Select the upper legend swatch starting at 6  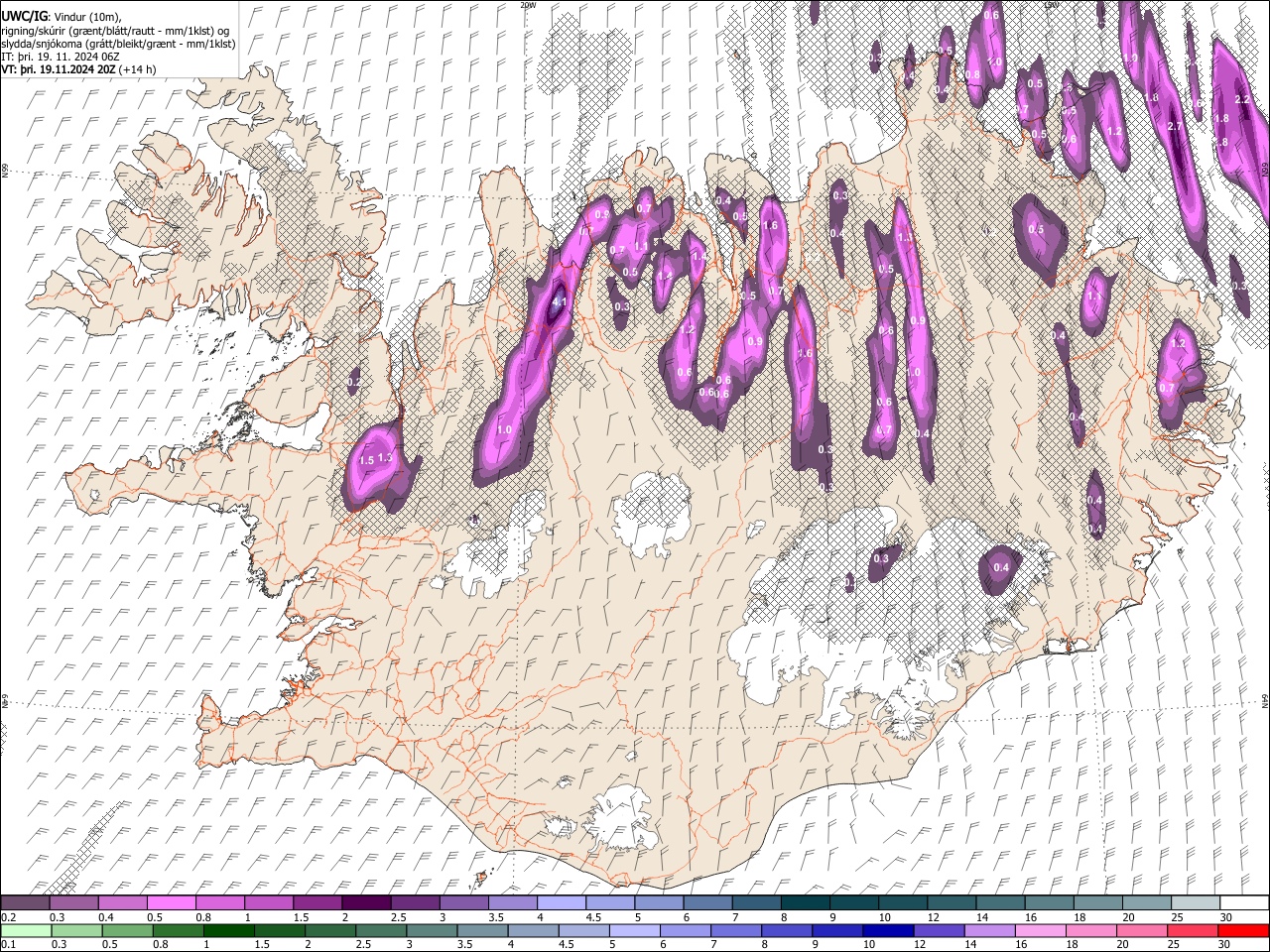tap(706, 903)
